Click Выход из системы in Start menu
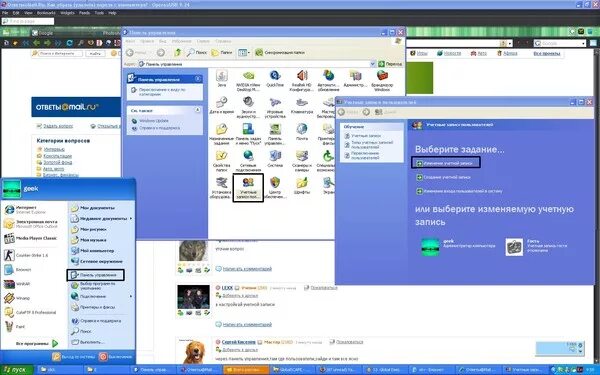This screenshot has height=375, width=600. point(73,357)
